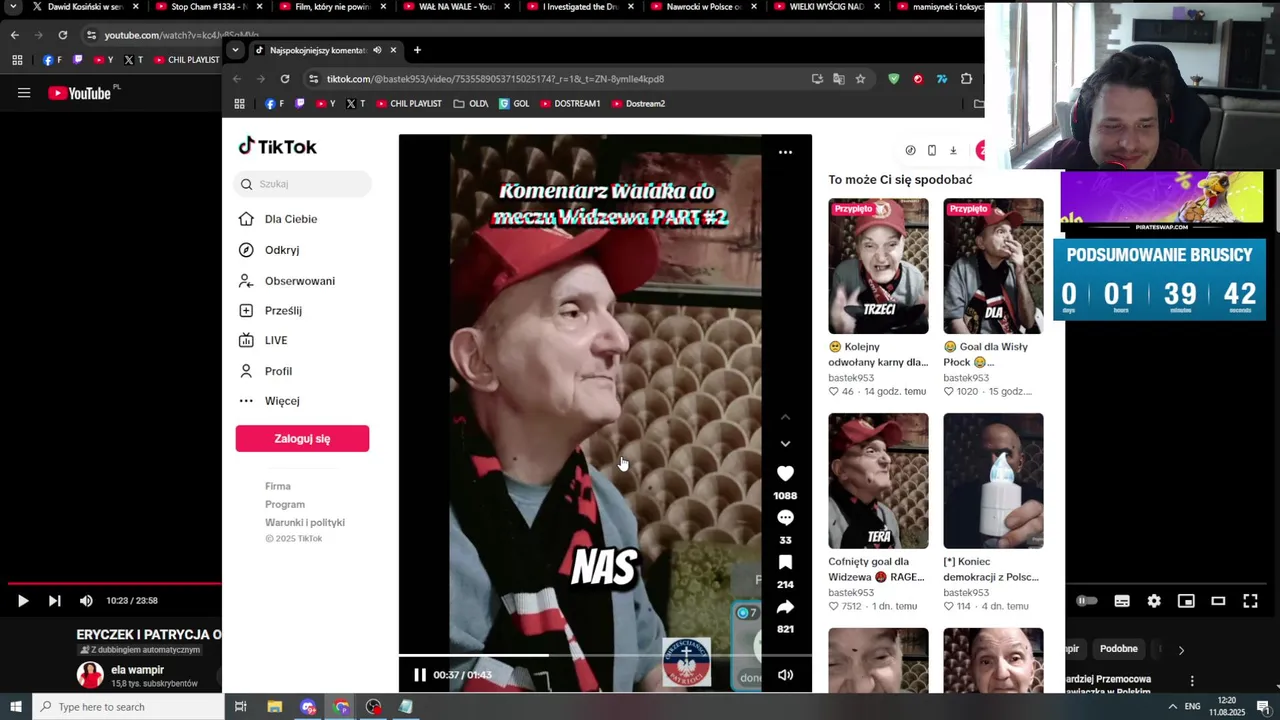Like the TikTok video with heart icon
The width and height of the screenshot is (1280, 720).
pos(785,474)
